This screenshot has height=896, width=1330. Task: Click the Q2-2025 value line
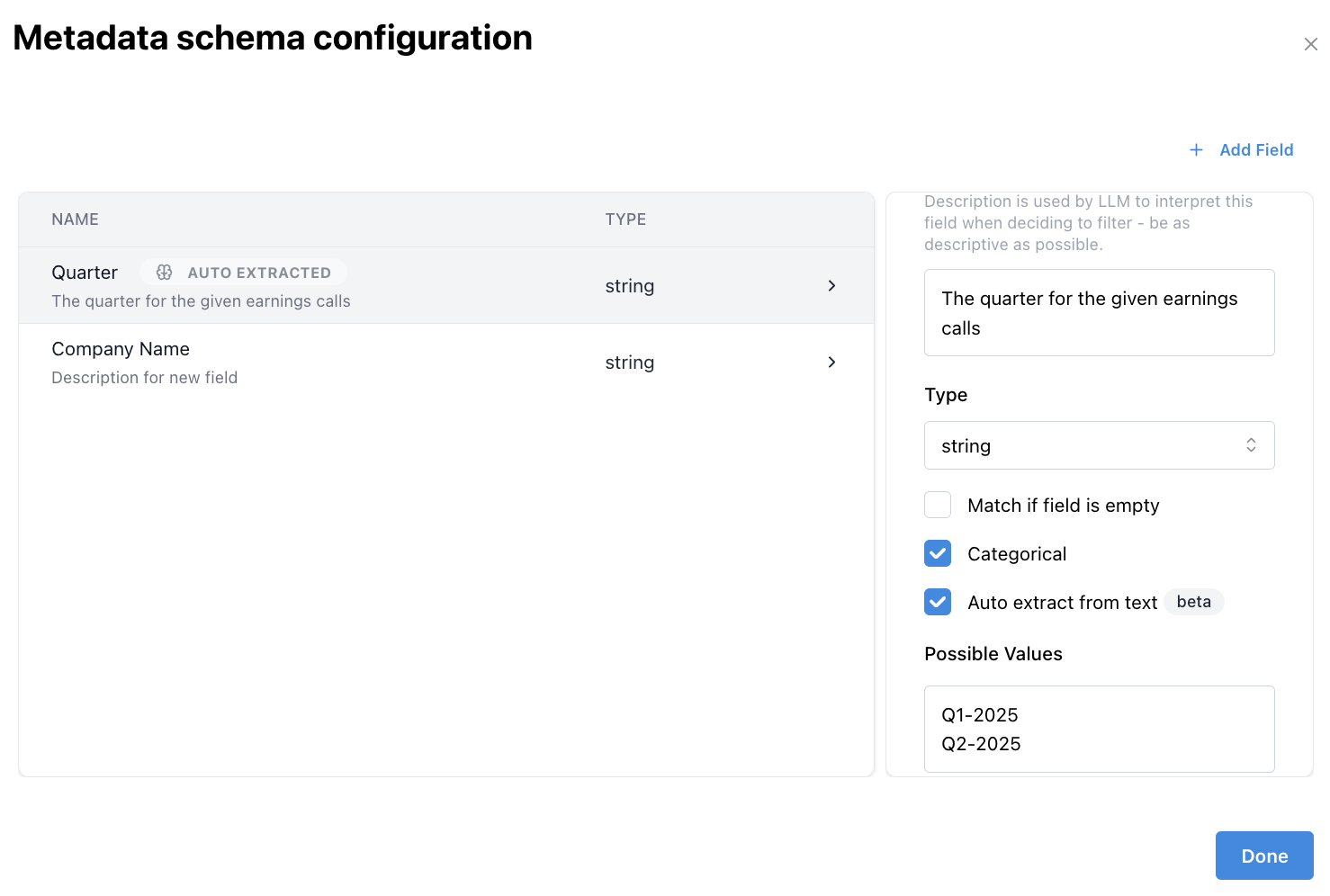[981, 744]
